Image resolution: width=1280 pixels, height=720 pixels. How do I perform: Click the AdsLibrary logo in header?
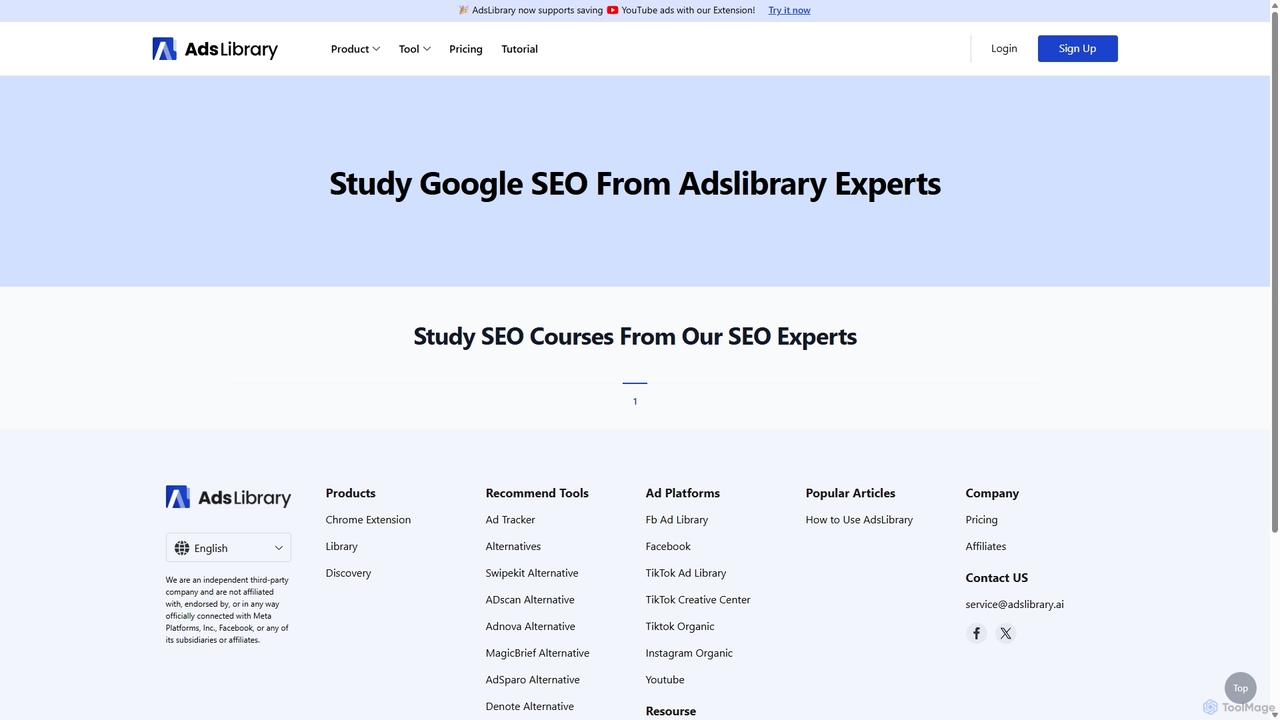(215, 48)
